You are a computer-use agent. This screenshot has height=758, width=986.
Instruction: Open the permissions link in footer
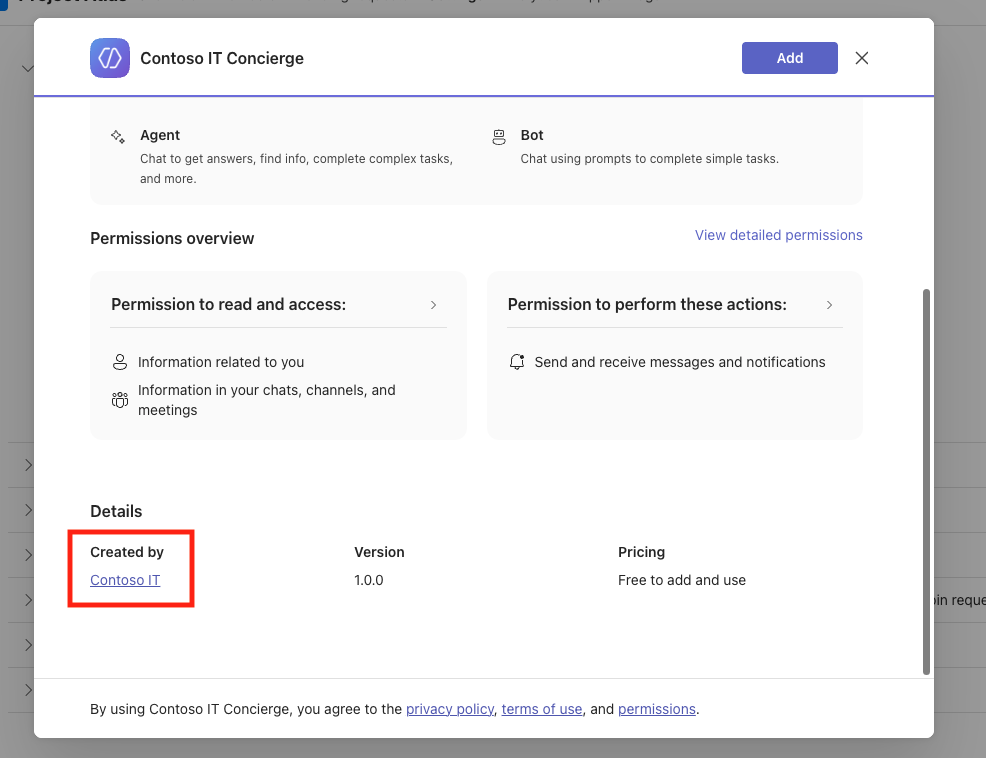point(656,709)
